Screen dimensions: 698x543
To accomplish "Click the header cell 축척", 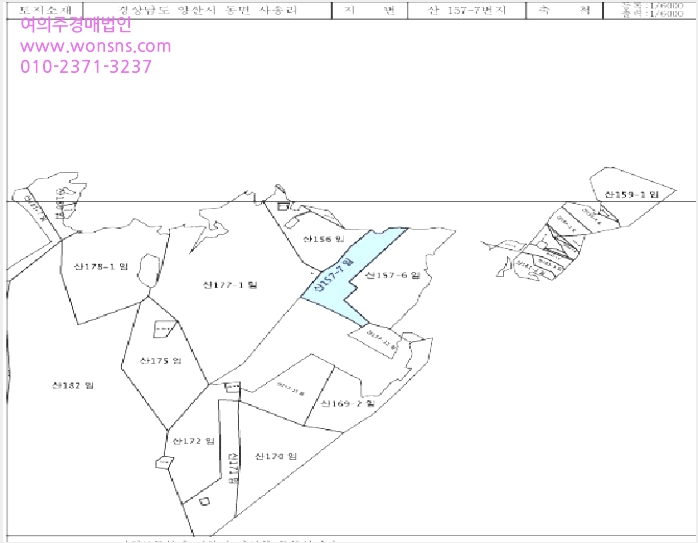I will coord(564,10).
